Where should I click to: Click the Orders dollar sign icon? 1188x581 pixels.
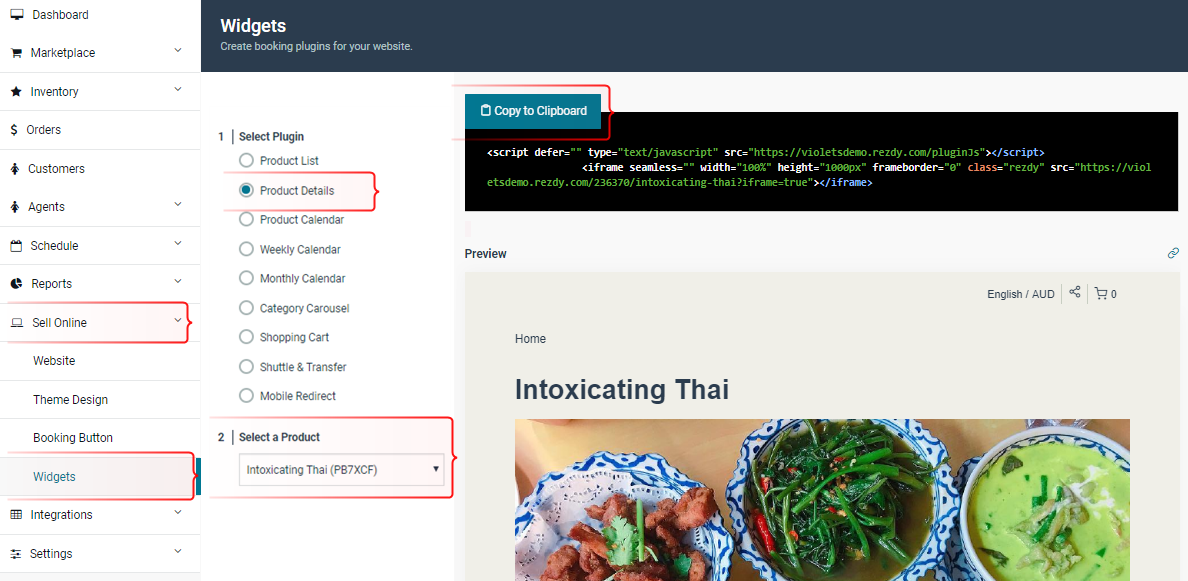(x=14, y=130)
